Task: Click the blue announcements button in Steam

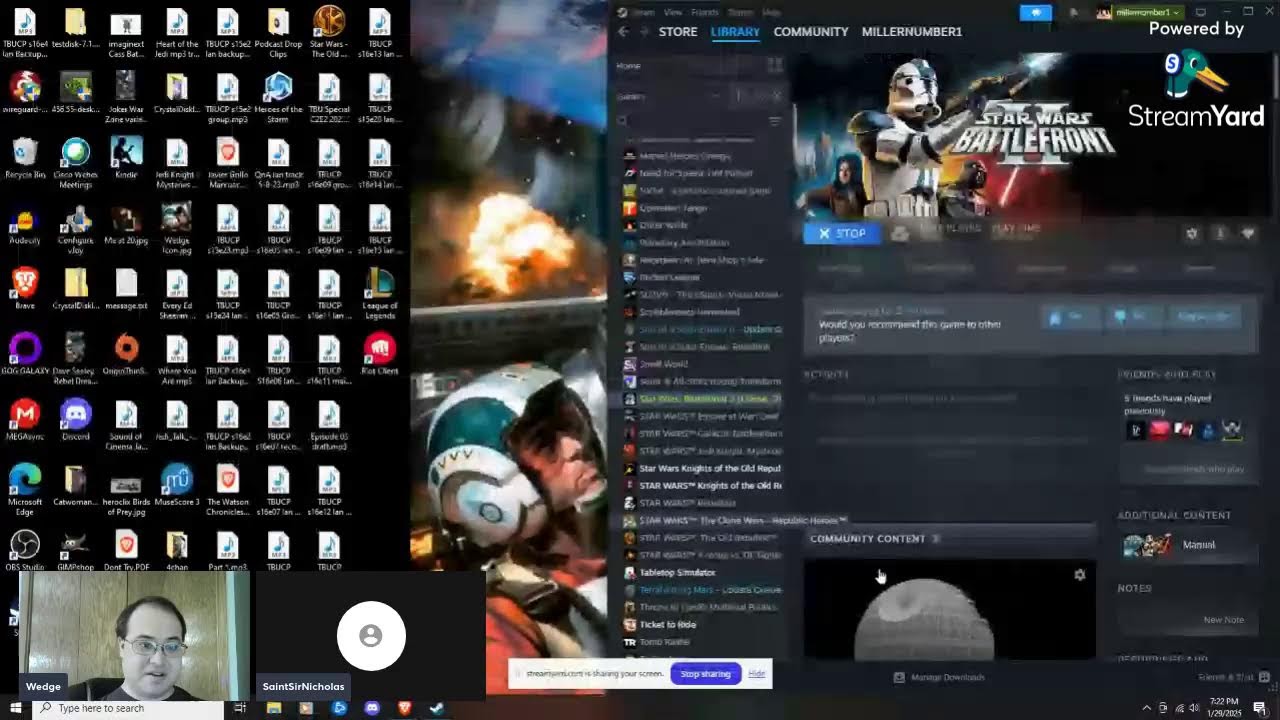Action: tap(1035, 12)
